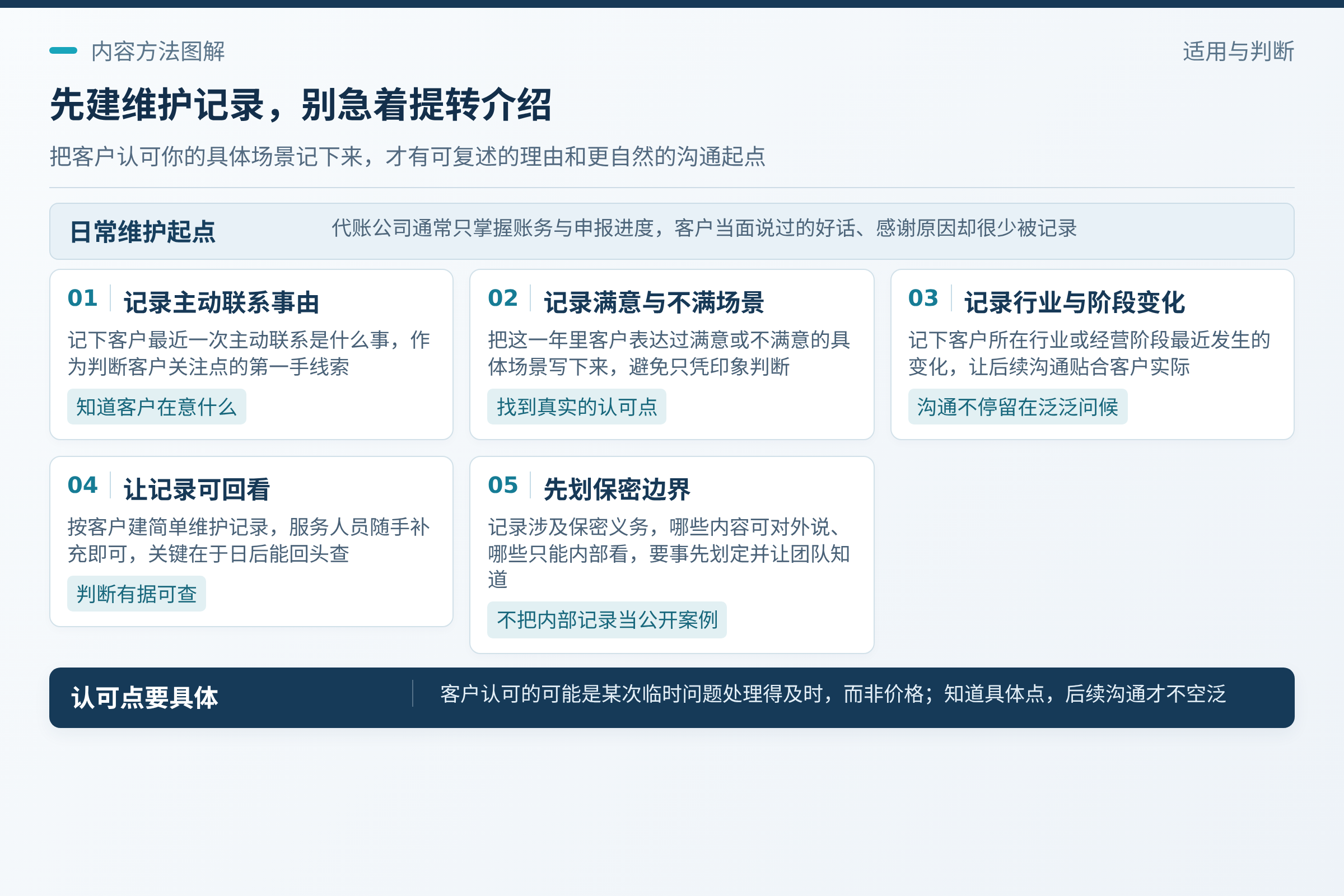Click the number 01 on first card

coord(83,298)
